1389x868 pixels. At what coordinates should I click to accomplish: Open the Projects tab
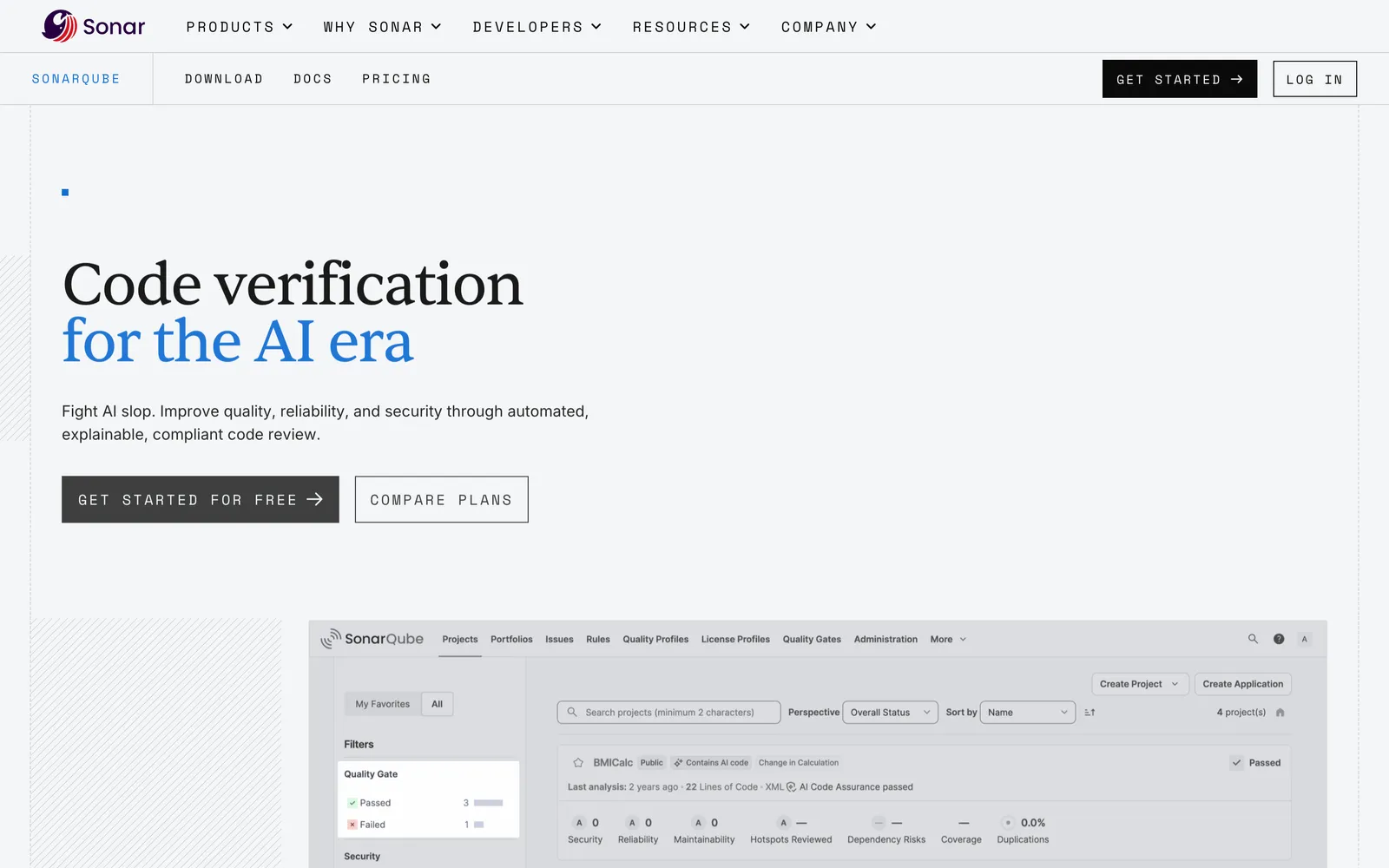[460, 640]
